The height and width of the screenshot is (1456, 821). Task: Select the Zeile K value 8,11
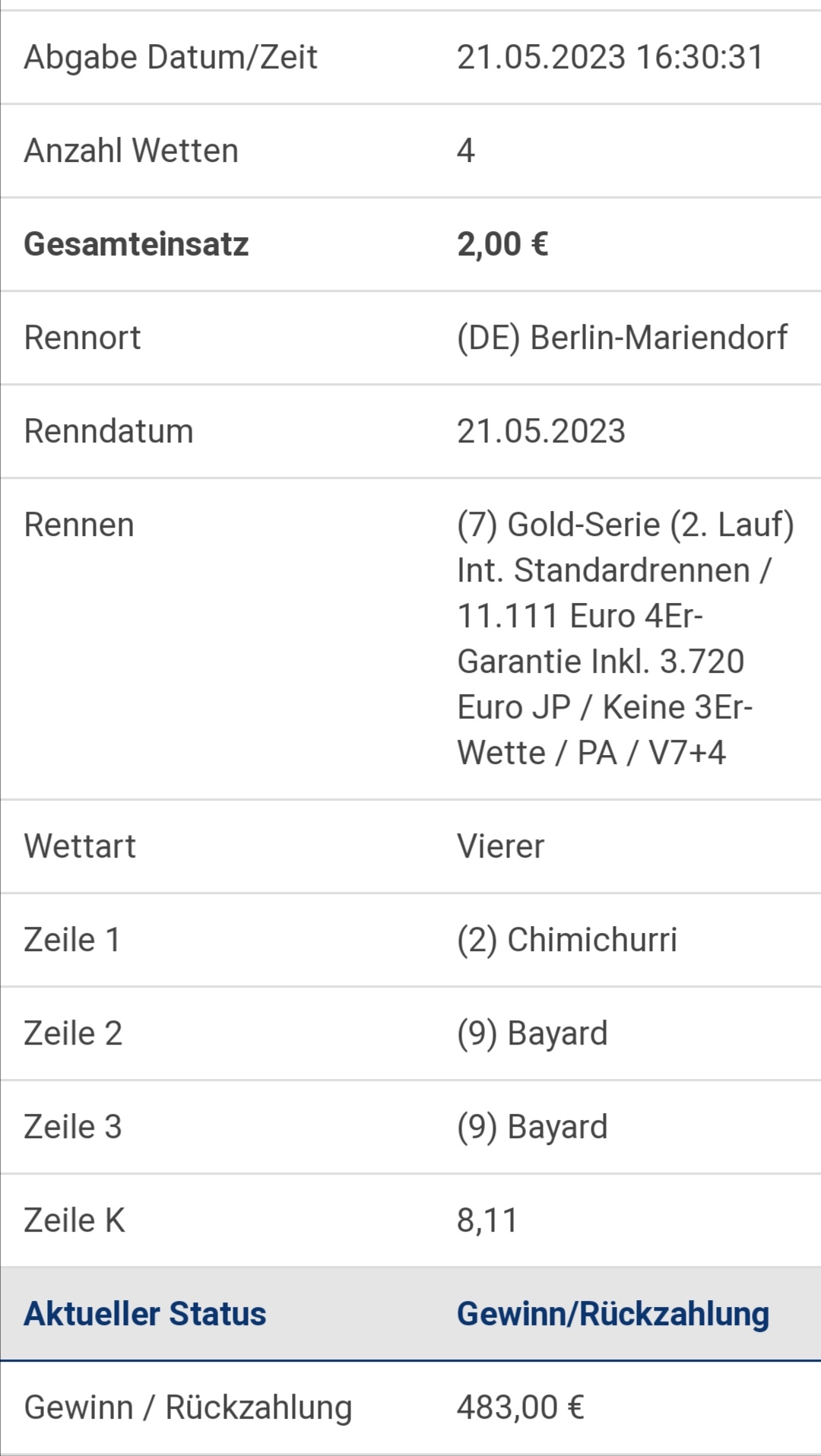click(487, 1220)
